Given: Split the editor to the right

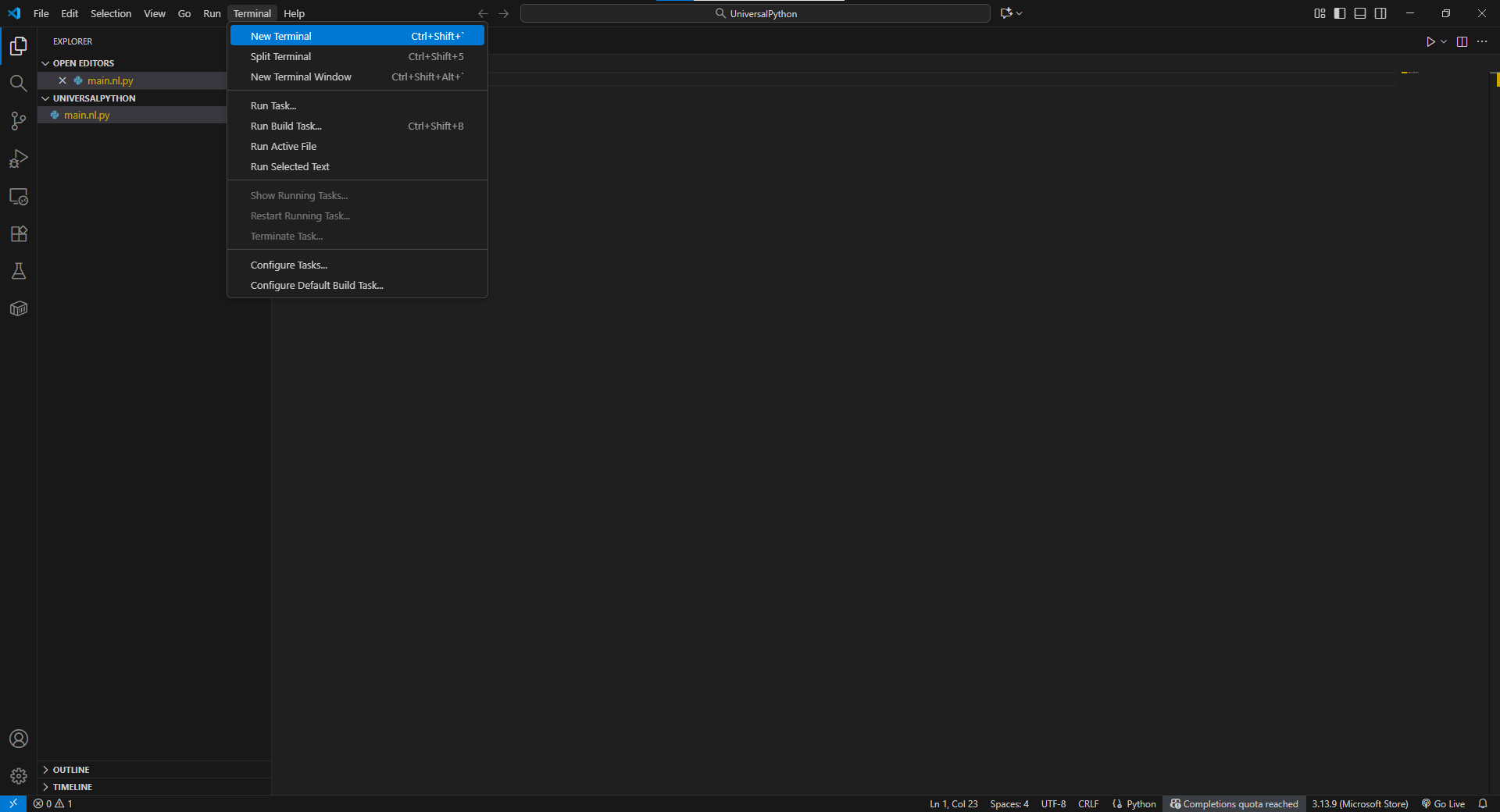Looking at the screenshot, I should [x=1462, y=42].
